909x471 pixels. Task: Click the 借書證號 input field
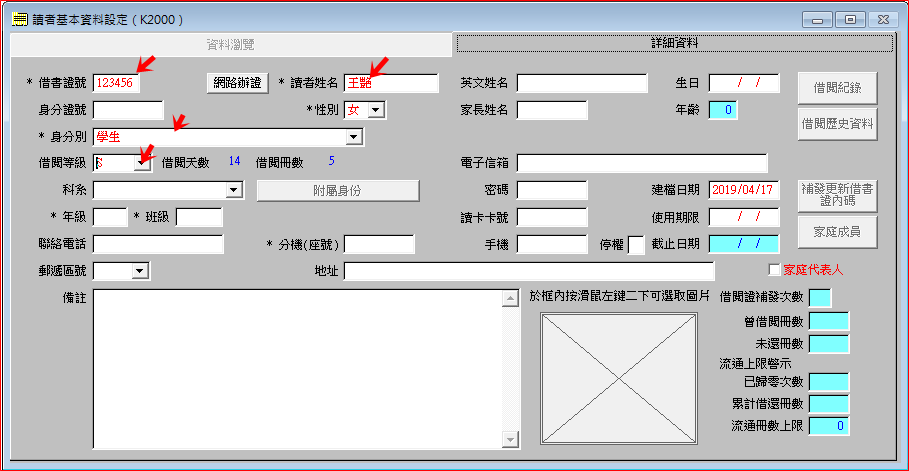tap(116, 83)
